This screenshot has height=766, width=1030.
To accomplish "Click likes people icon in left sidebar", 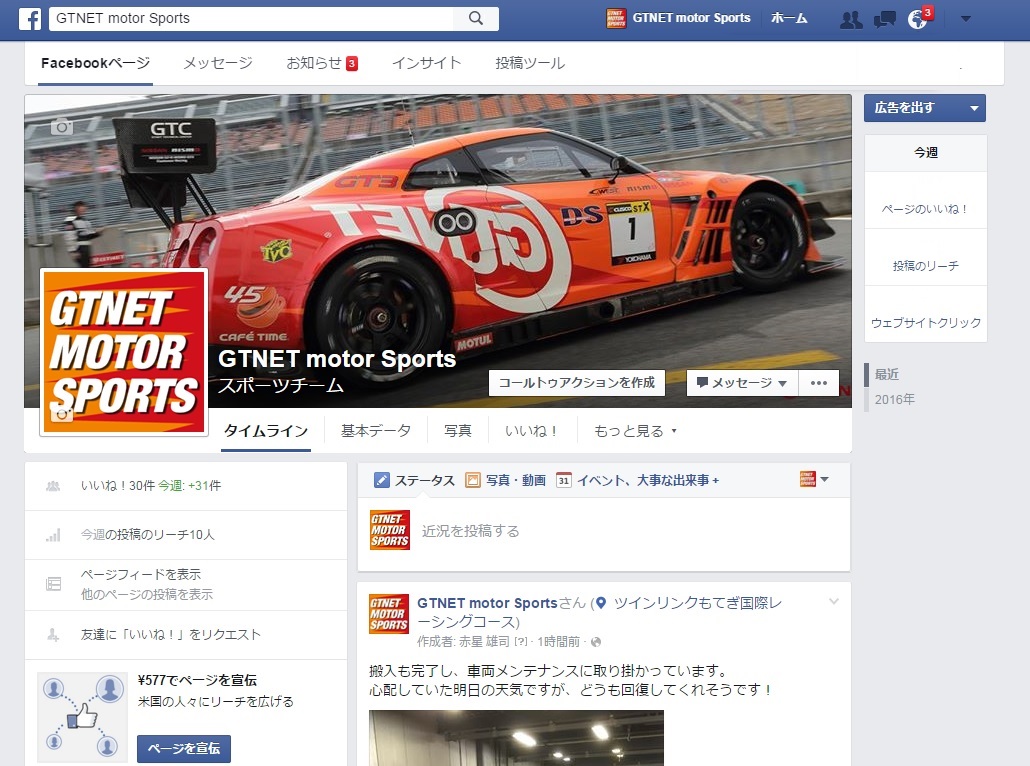I will tap(53, 486).
